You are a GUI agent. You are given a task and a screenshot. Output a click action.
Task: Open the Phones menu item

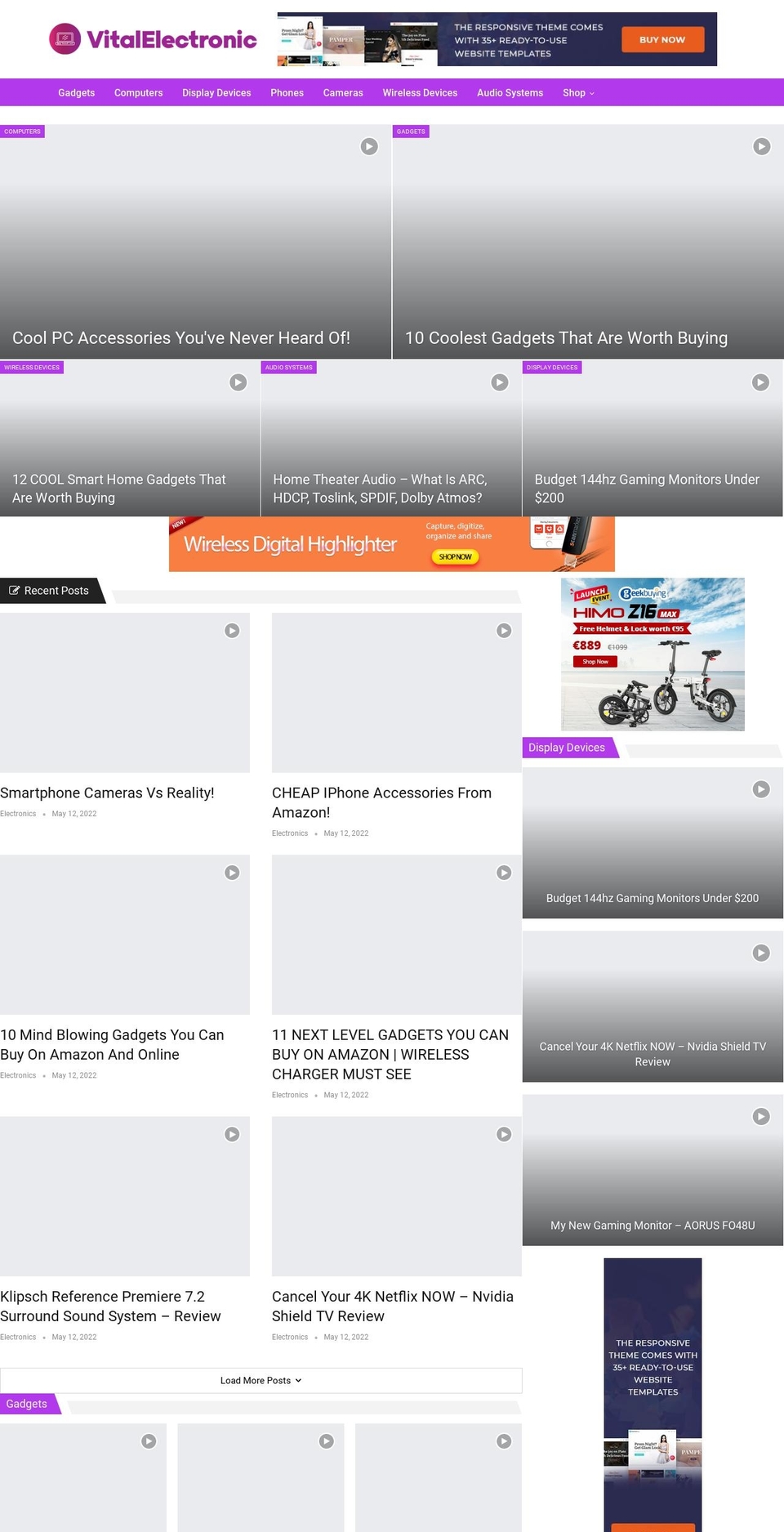point(287,93)
